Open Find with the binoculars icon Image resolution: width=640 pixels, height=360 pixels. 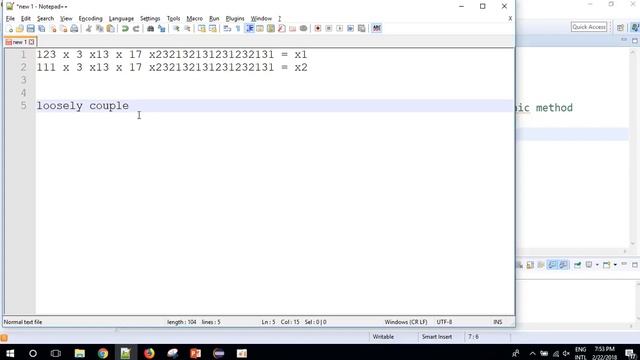point(150,29)
